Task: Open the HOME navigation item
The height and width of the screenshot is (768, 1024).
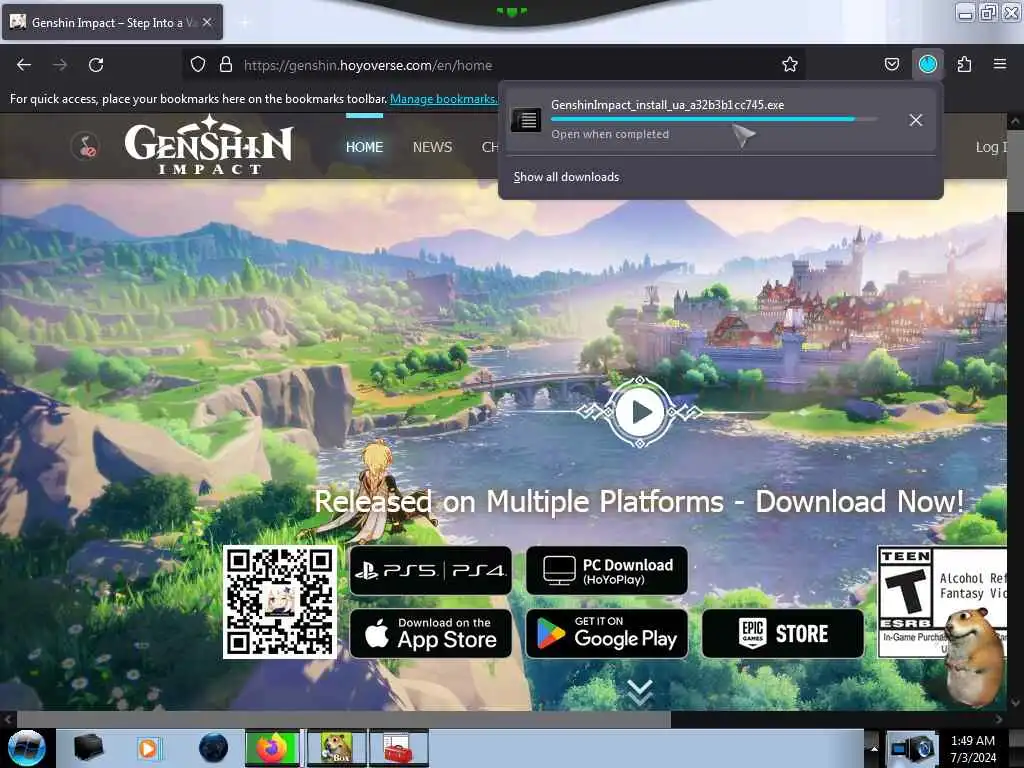Action: pyautogui.click(x=364, y=147)
